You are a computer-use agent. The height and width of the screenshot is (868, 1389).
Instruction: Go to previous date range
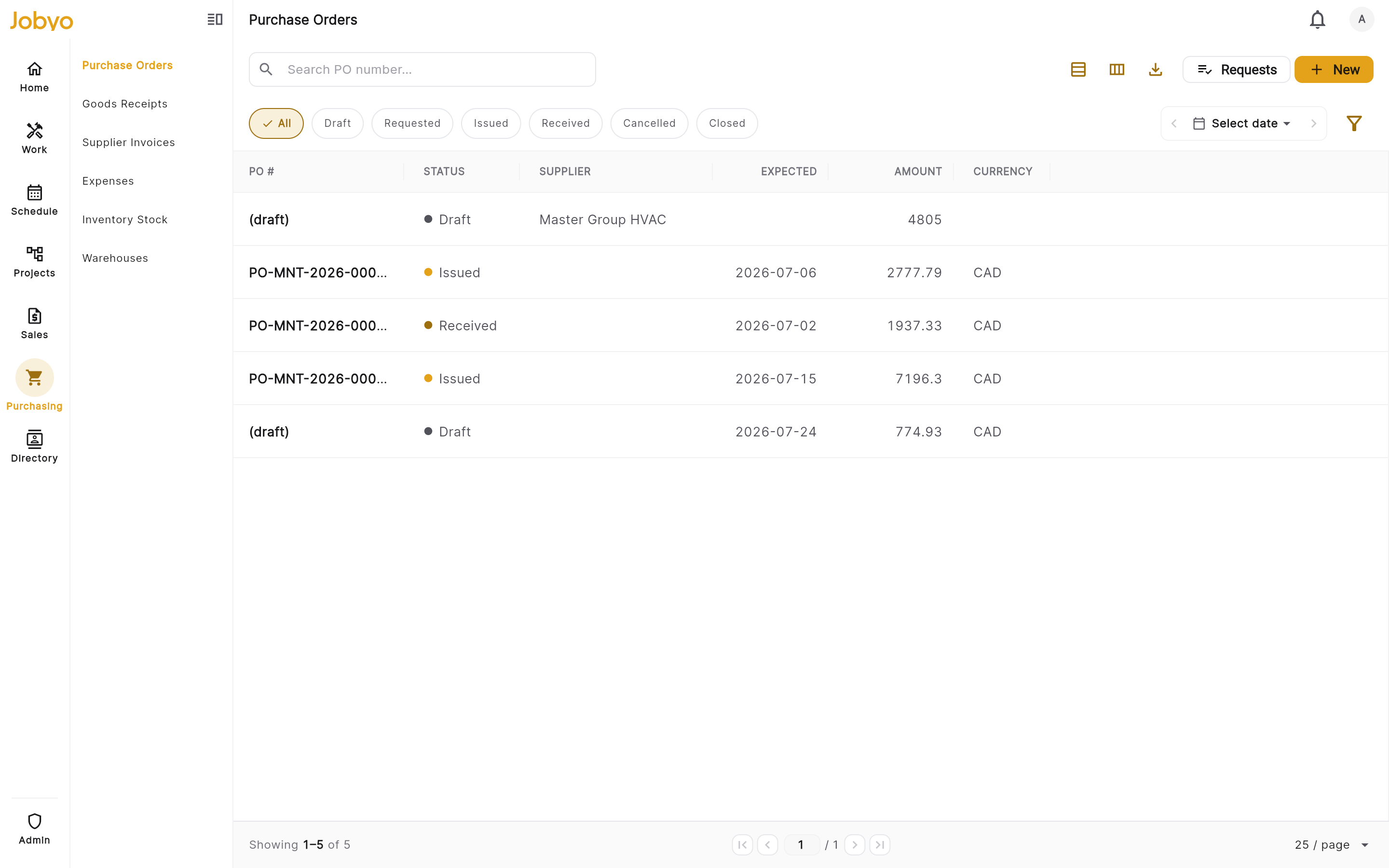tap(1174, 123)
